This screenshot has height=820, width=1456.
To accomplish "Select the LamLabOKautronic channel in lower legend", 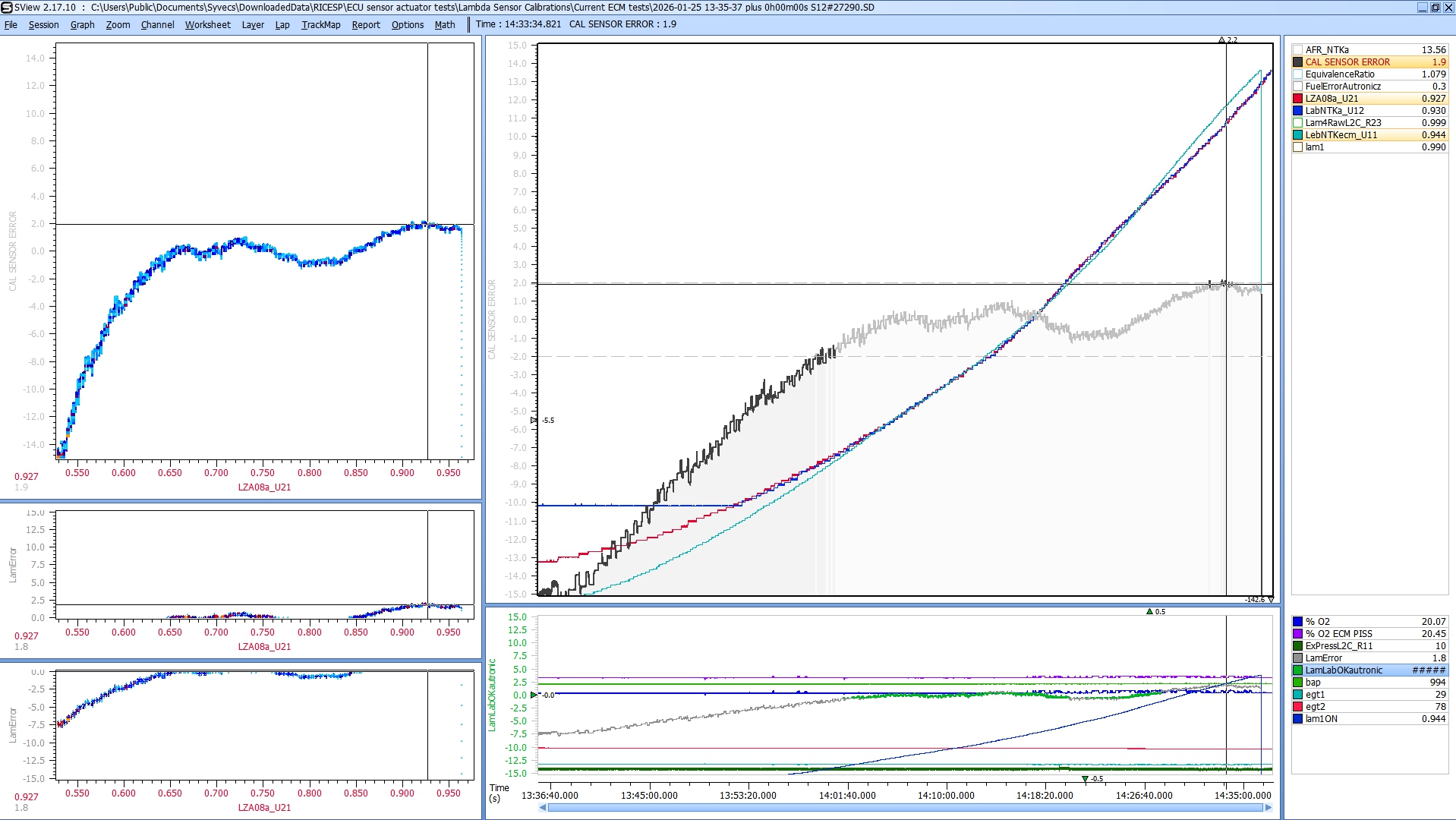I will (x=1343, y=670).
